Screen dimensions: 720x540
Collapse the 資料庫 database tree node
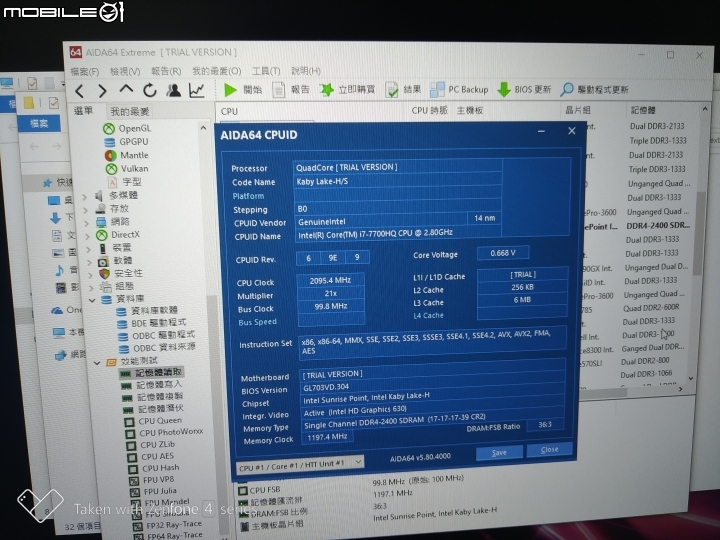[x=92, y=300]
